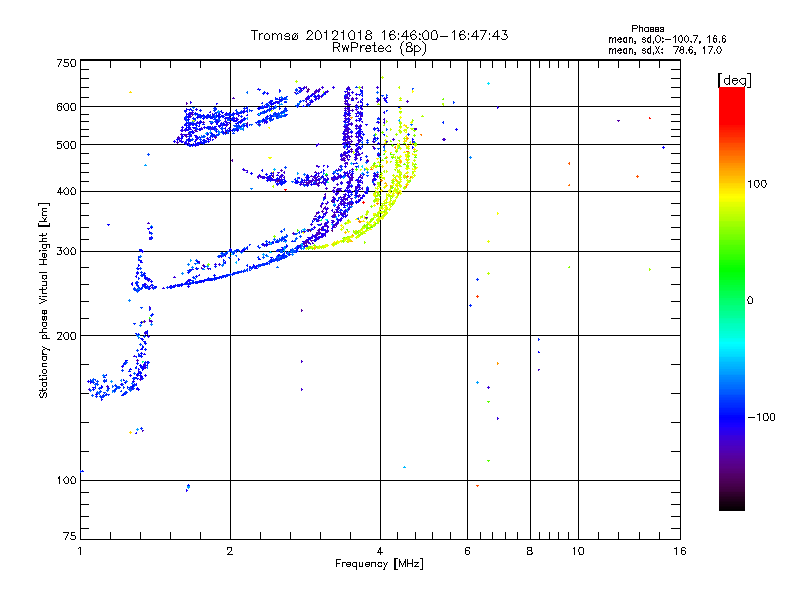Click the '6' frequency axis label
This screenshot has width=800, height=600.
click(467, 551)
